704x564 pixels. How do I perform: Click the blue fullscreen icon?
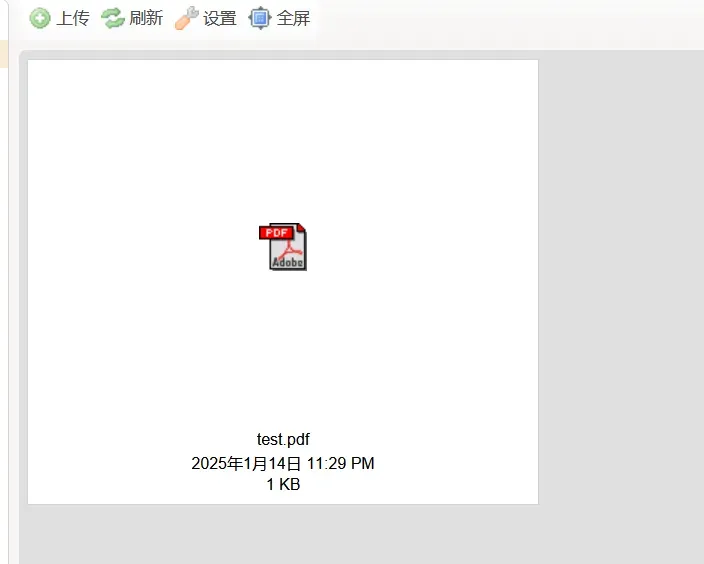260,18
